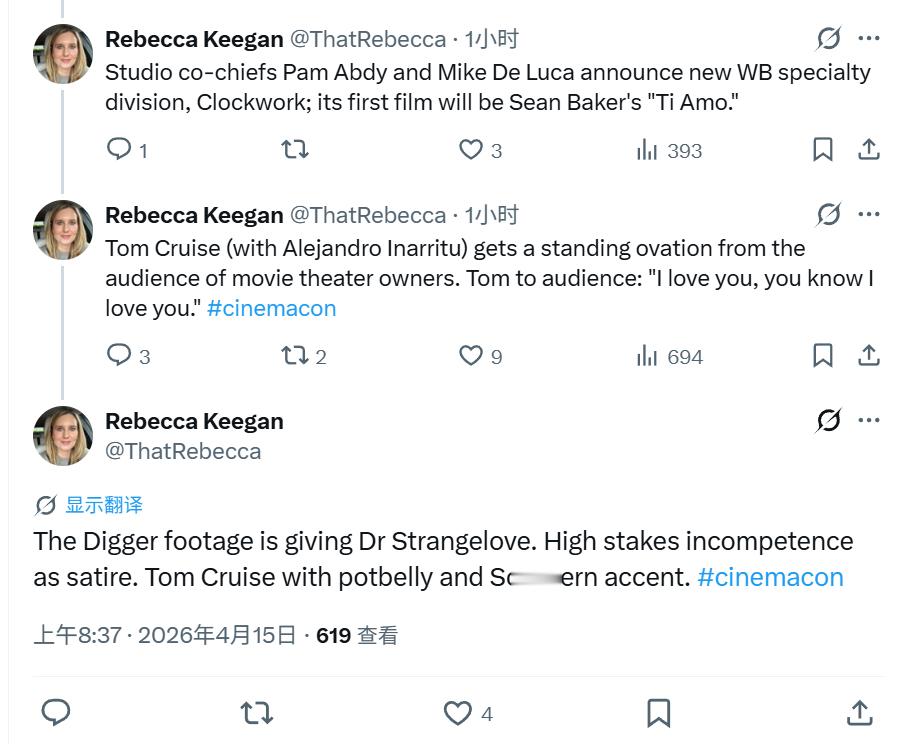Open Rebecca Keegan's avatar on main tweet
The width and height of the screenshot is (904, 744).
tap(63, 435)
